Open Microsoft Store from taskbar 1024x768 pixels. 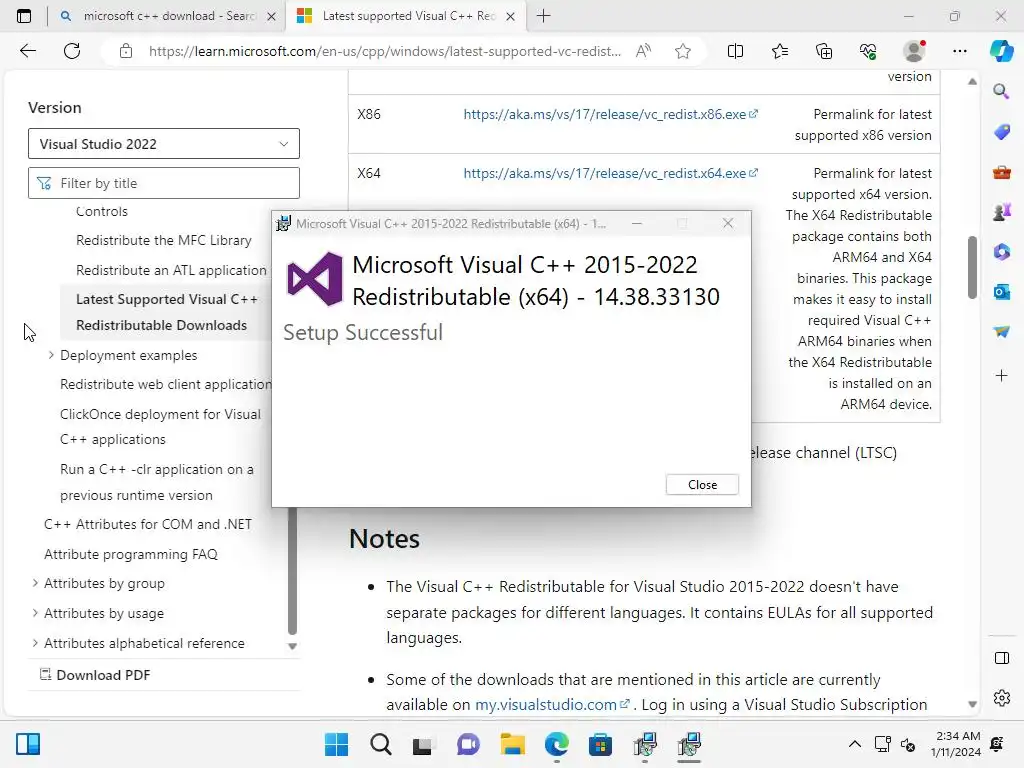(x=600, y=744)
